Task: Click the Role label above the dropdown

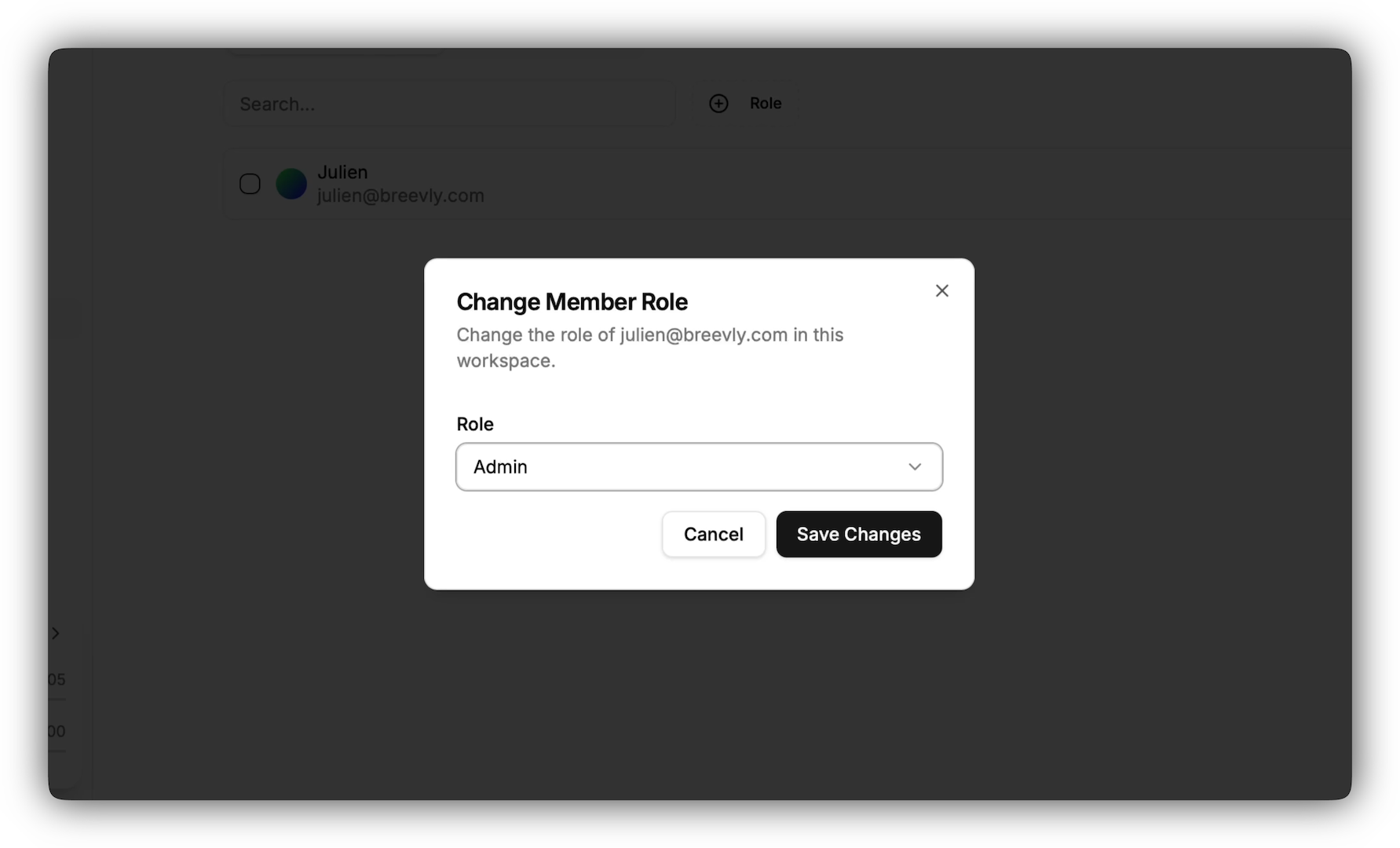Action: pos(475,424)
